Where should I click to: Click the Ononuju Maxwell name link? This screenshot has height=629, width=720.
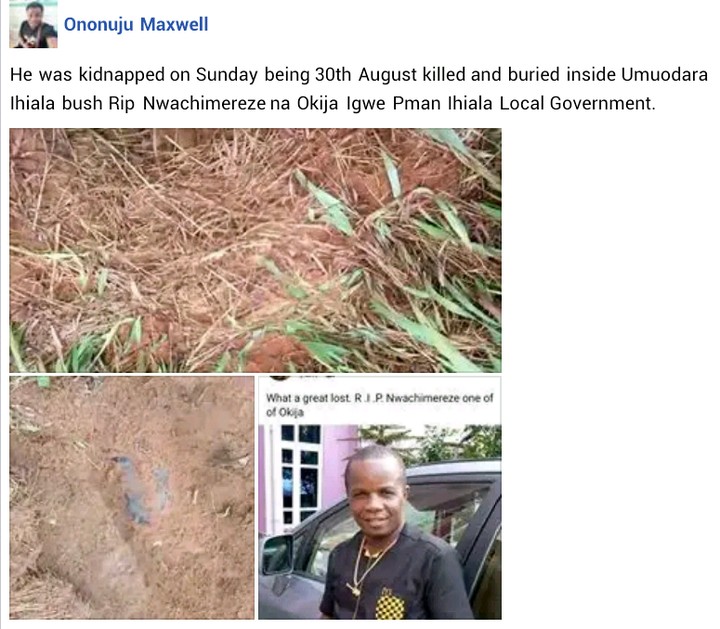136,24
